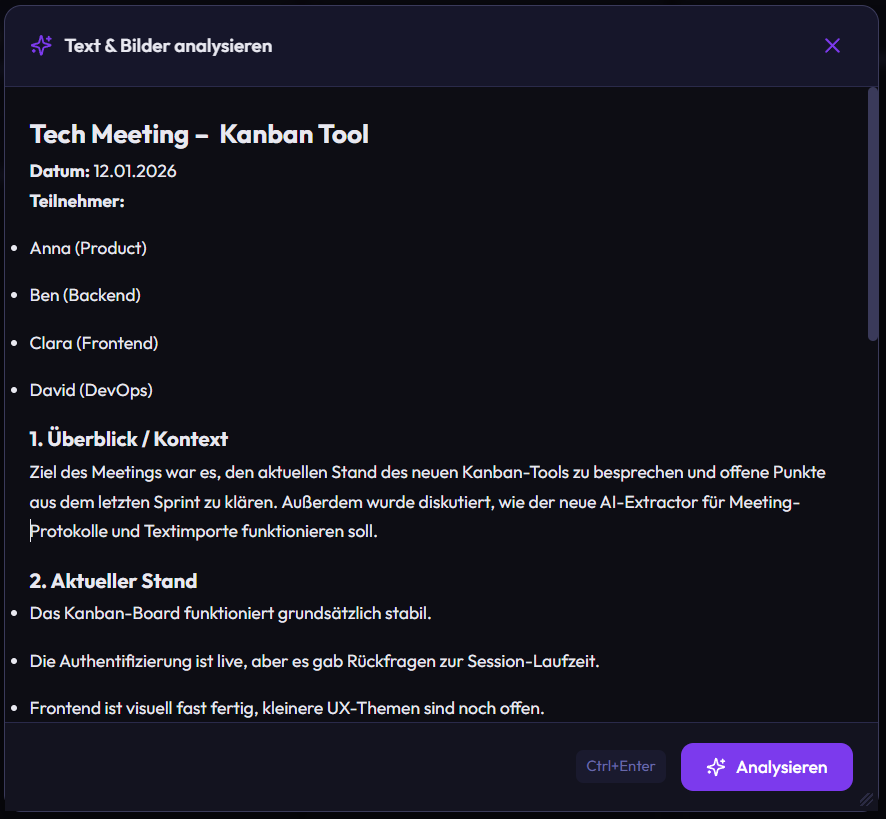Click the heading '2. Aktueller Stand'
This screenshot has height=819, width=886.
click(114, 581)
